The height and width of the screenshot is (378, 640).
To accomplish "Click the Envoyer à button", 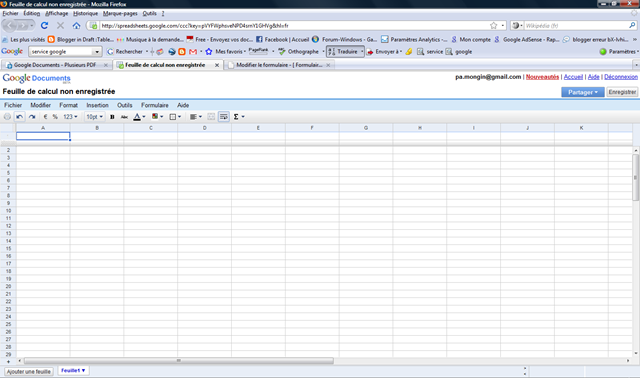I will pyautogui.click(x=384, y=52).
